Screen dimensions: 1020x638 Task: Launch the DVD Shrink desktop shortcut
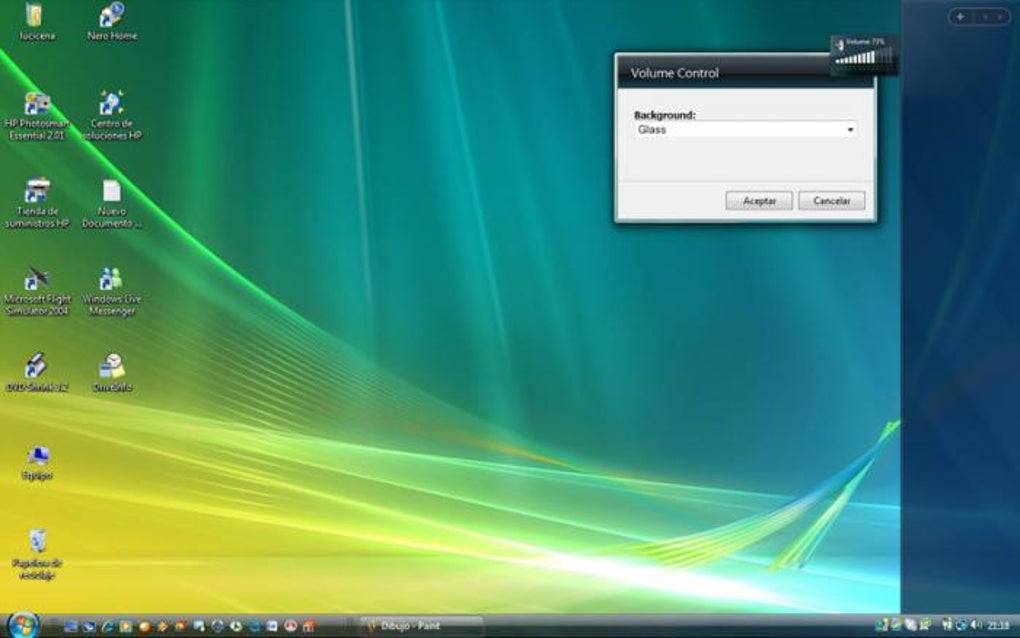(37, 373)
